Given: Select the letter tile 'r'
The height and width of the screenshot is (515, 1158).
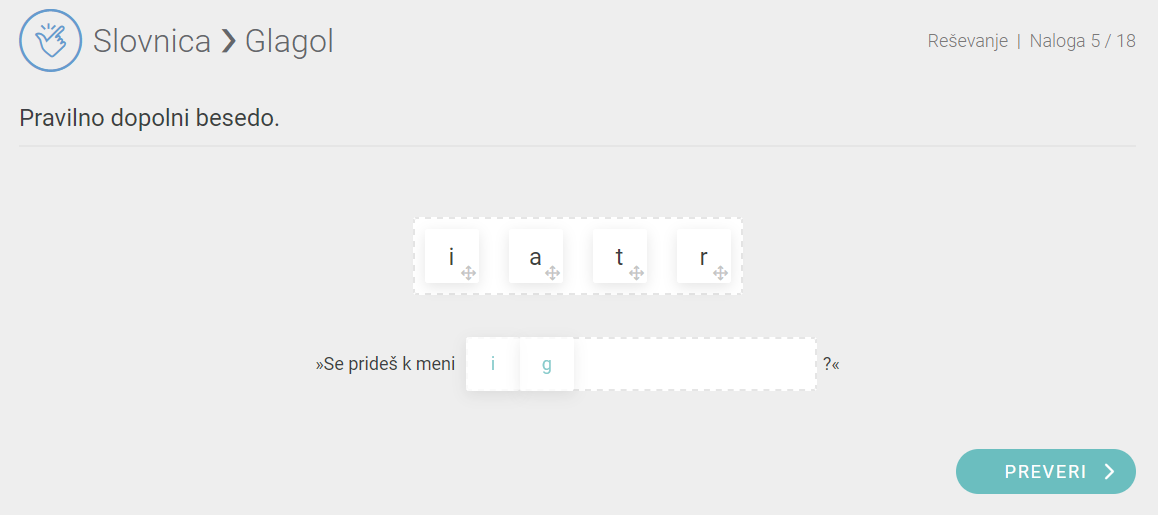Looking at the screenshot, I should click(703, 256).
